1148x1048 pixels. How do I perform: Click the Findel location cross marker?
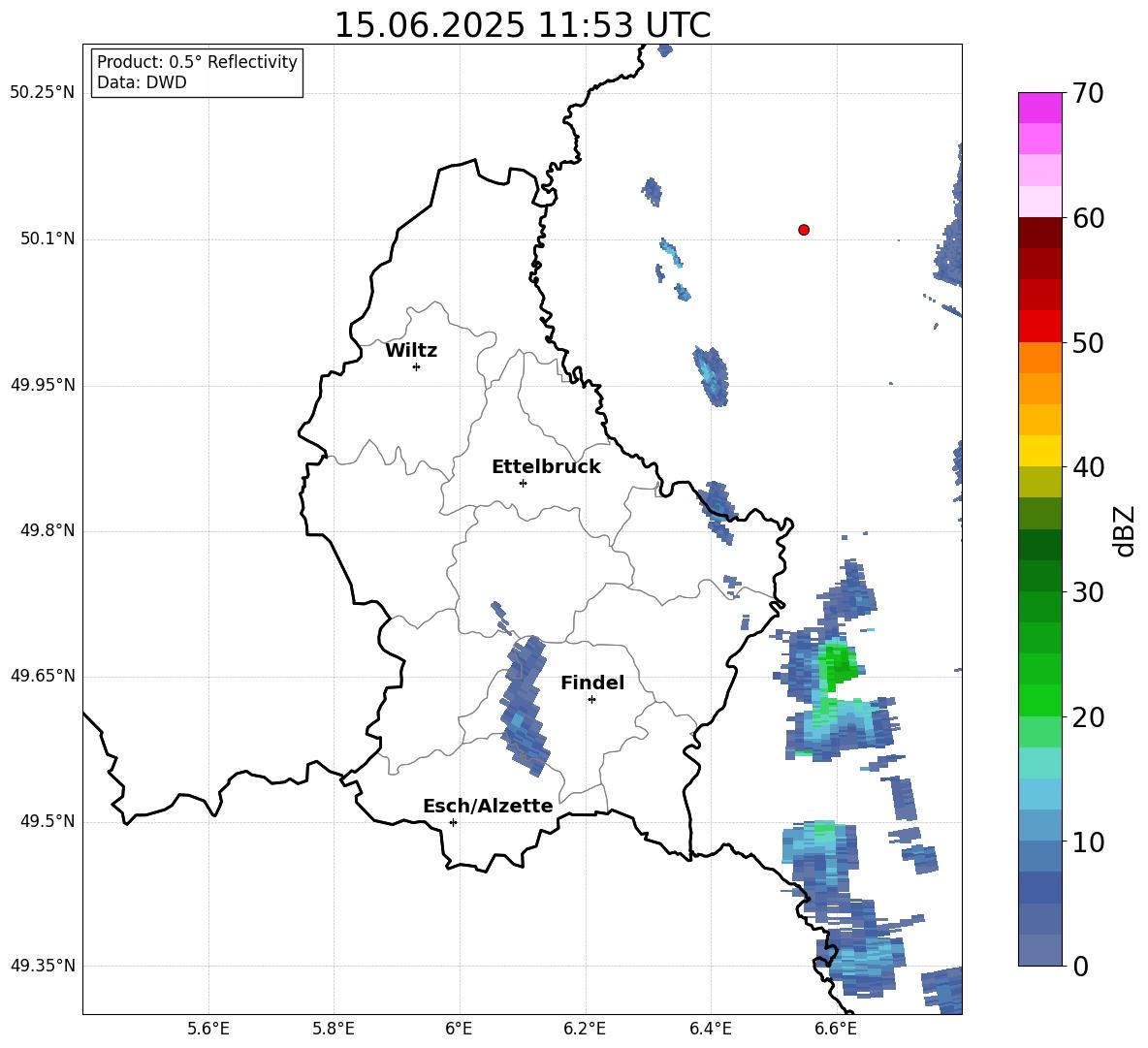[x=591, y=700]
